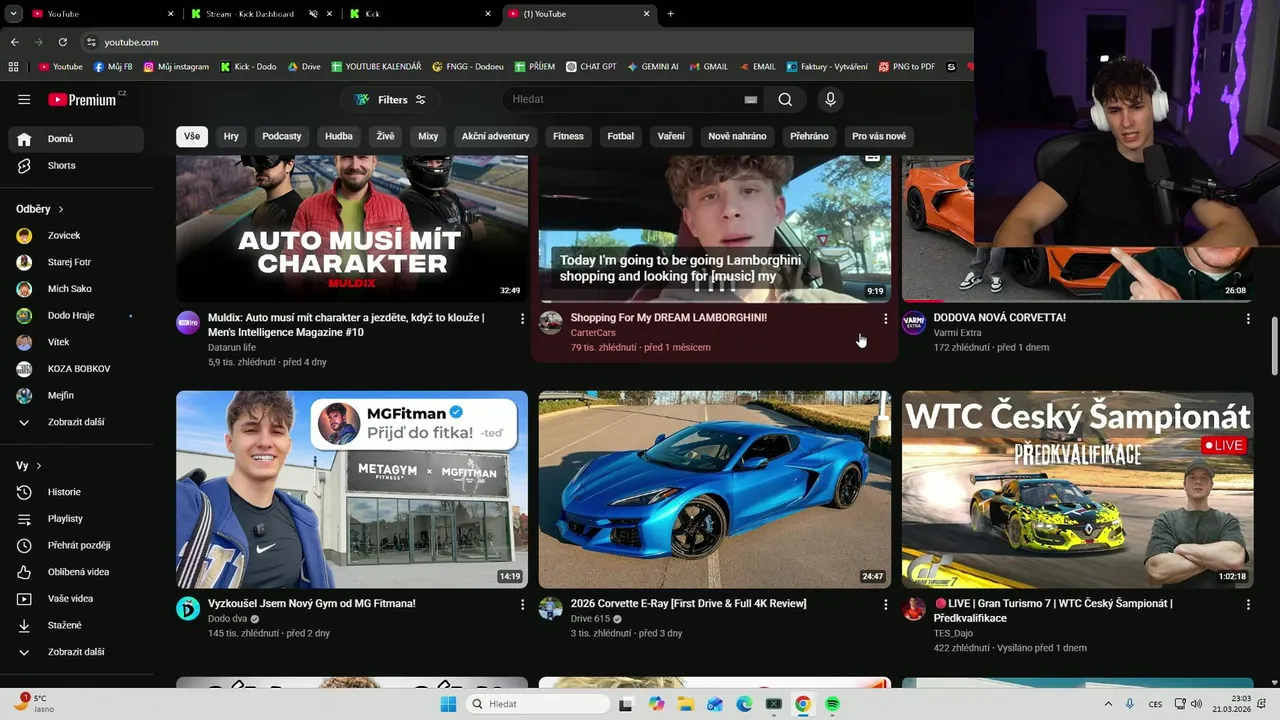The width and height of the screenshot is (1280, 720).
Task: Open File Explorer from the taskbar
Action: [685, 704]
